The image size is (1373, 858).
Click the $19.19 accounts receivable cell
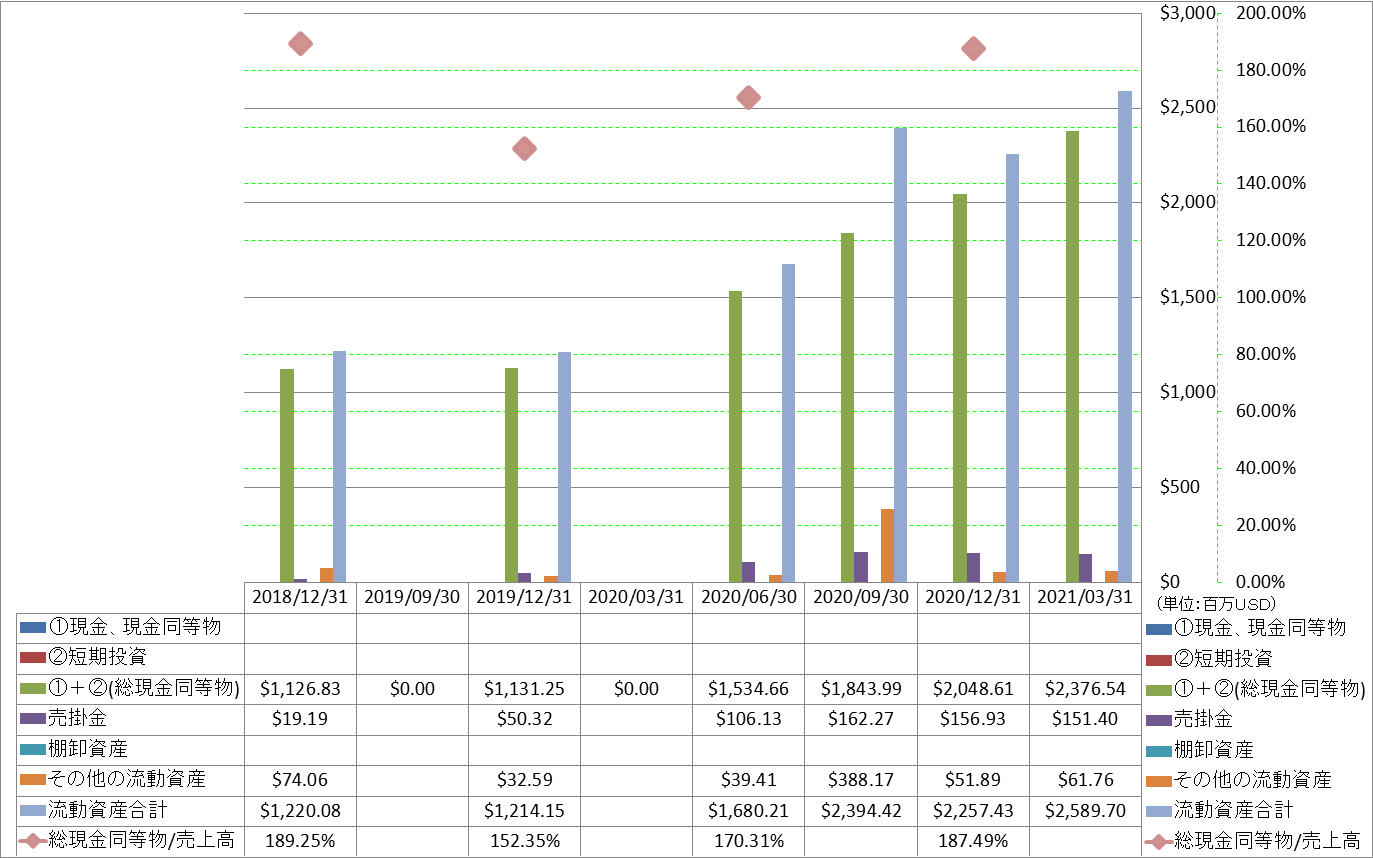(x=300, y=719)
